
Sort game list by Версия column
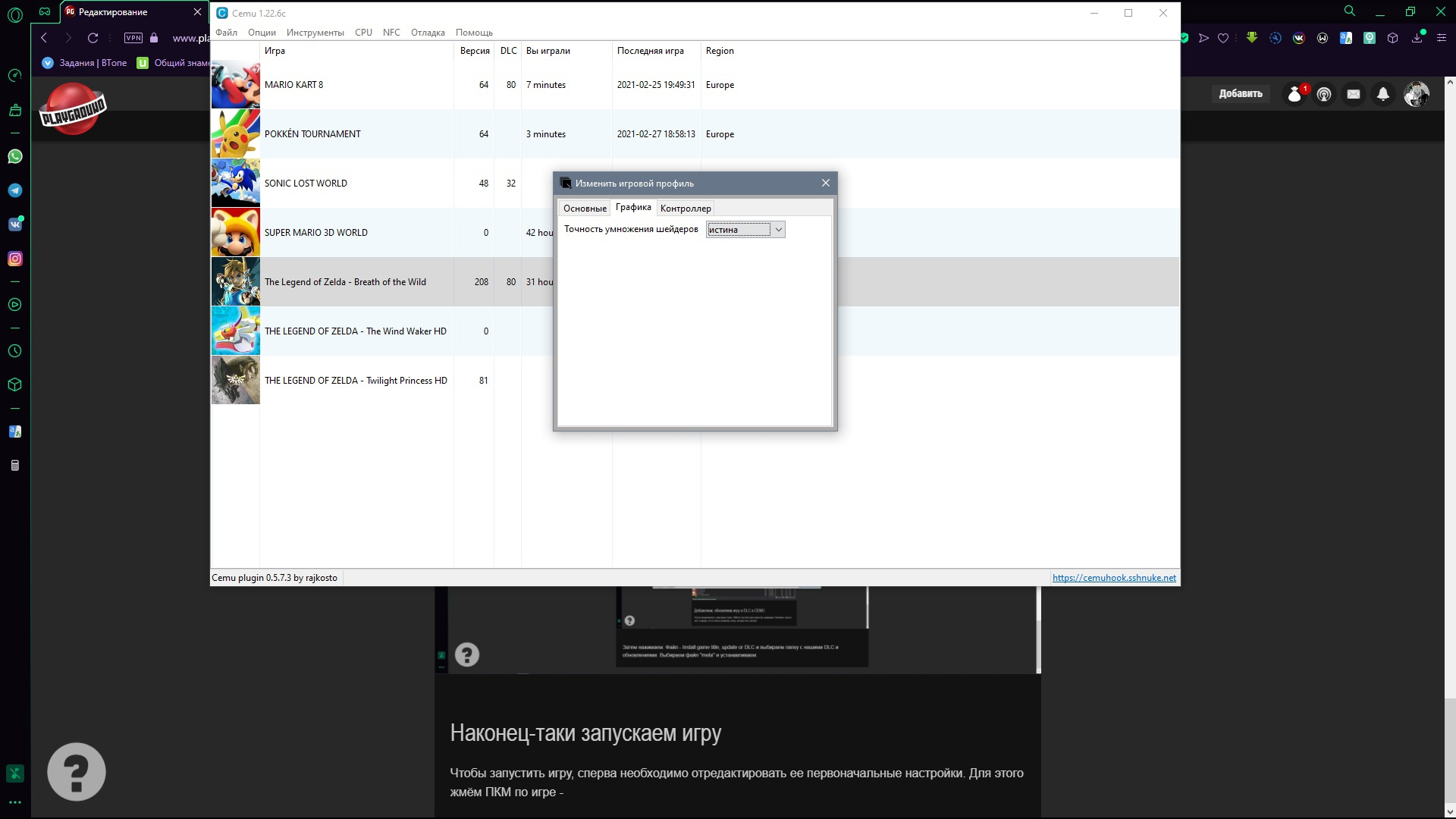tap(474, 51)
